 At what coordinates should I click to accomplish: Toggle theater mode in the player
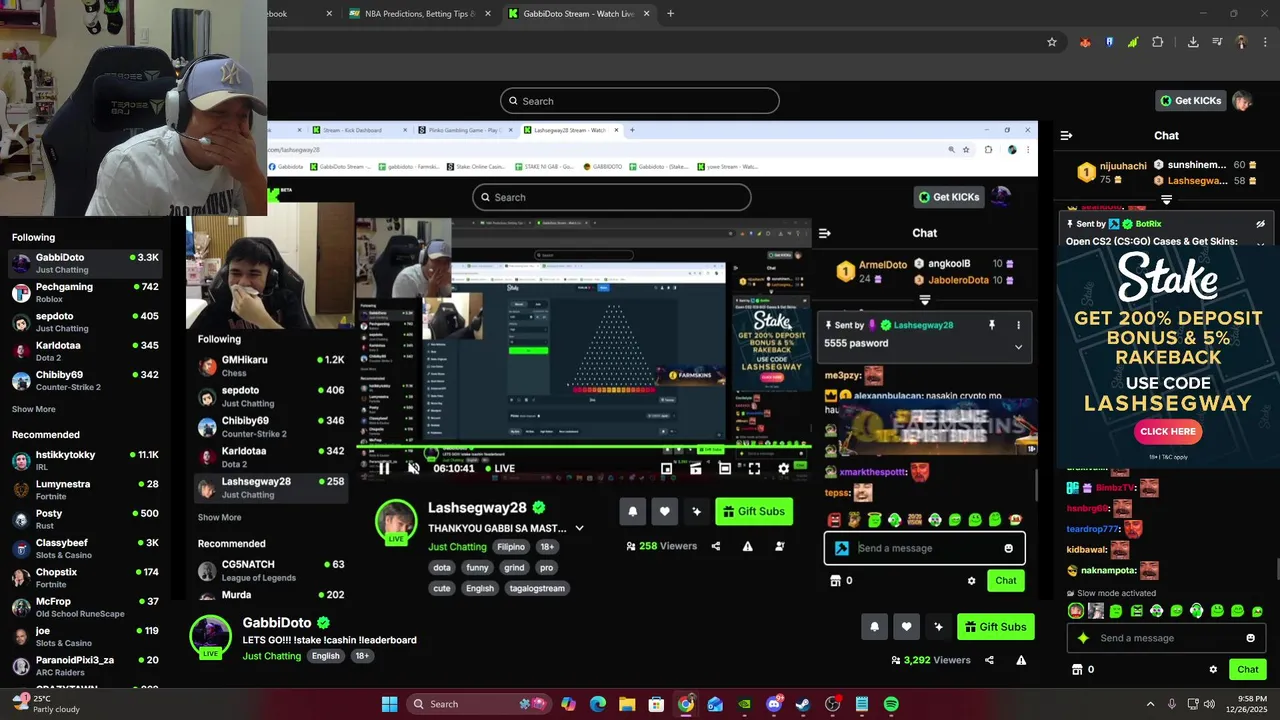tap(725, 468)
